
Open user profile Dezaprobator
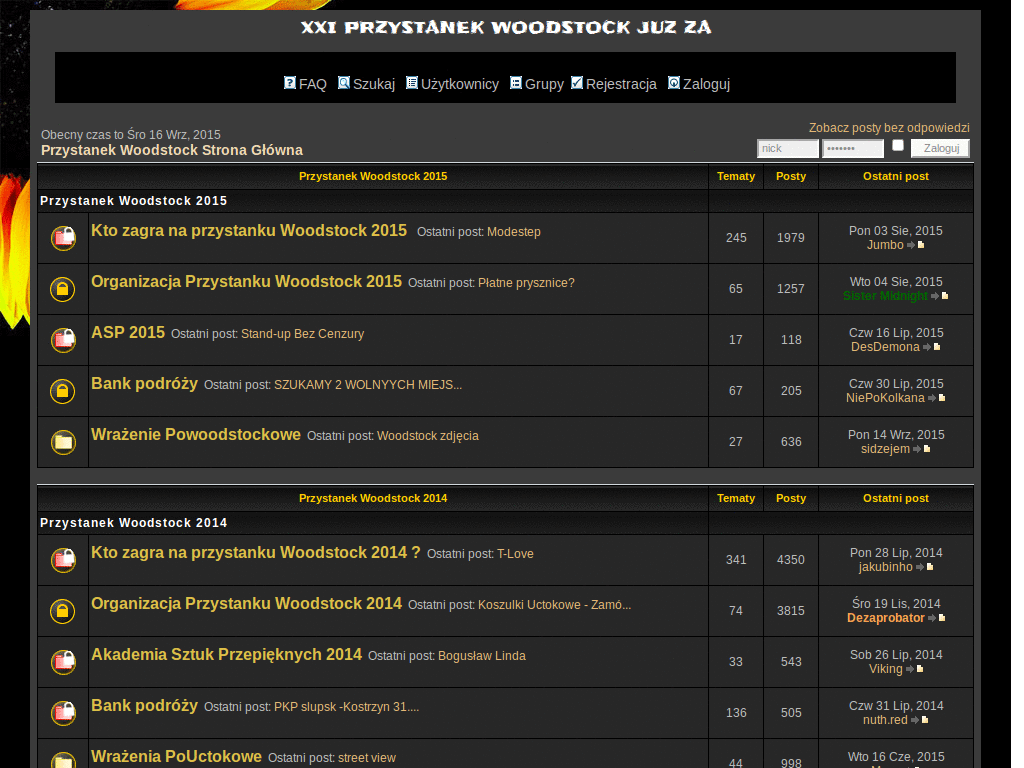886,618
